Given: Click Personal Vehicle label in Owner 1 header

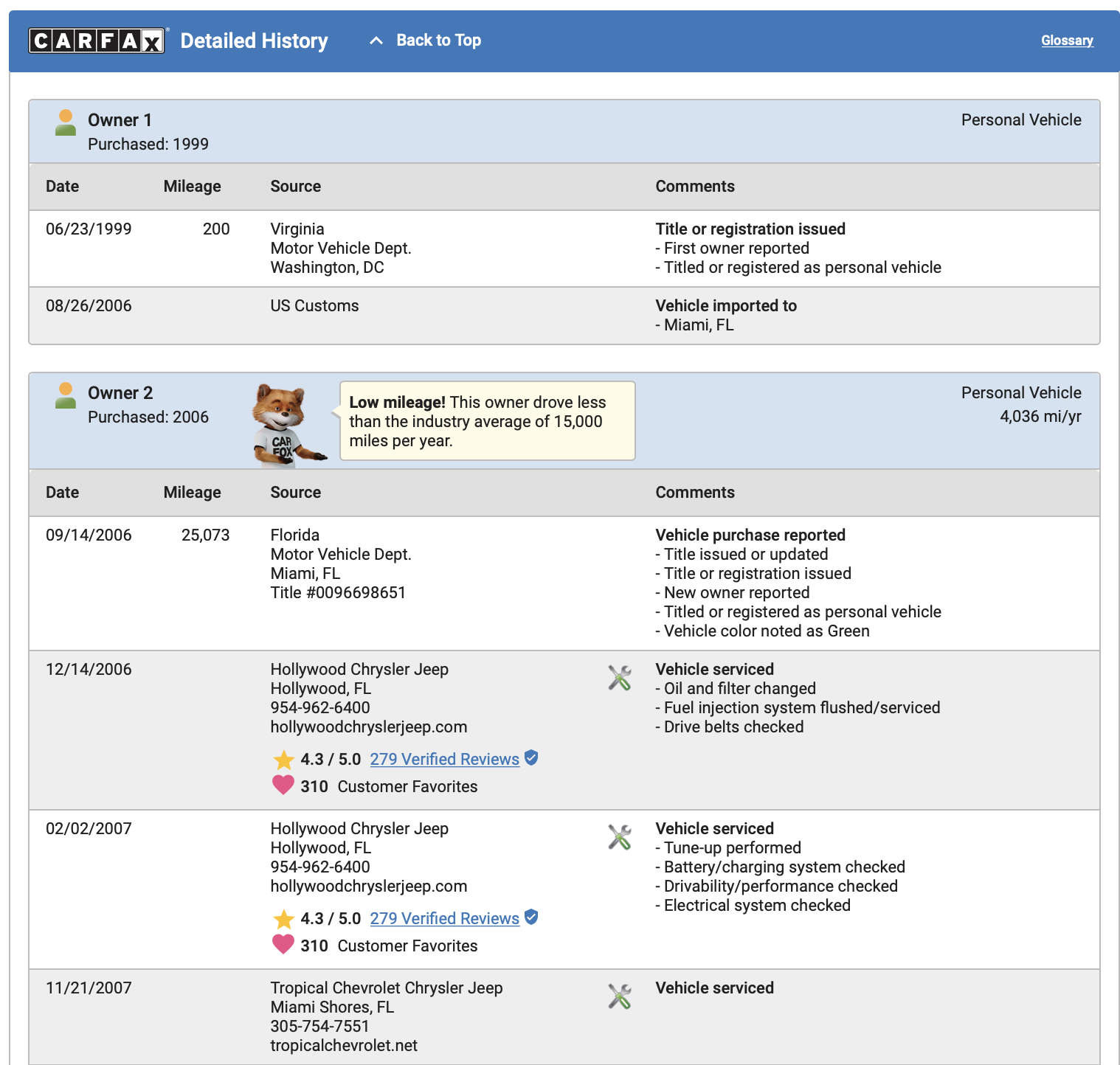Looking at the screenshot, I should [1021, 119].
